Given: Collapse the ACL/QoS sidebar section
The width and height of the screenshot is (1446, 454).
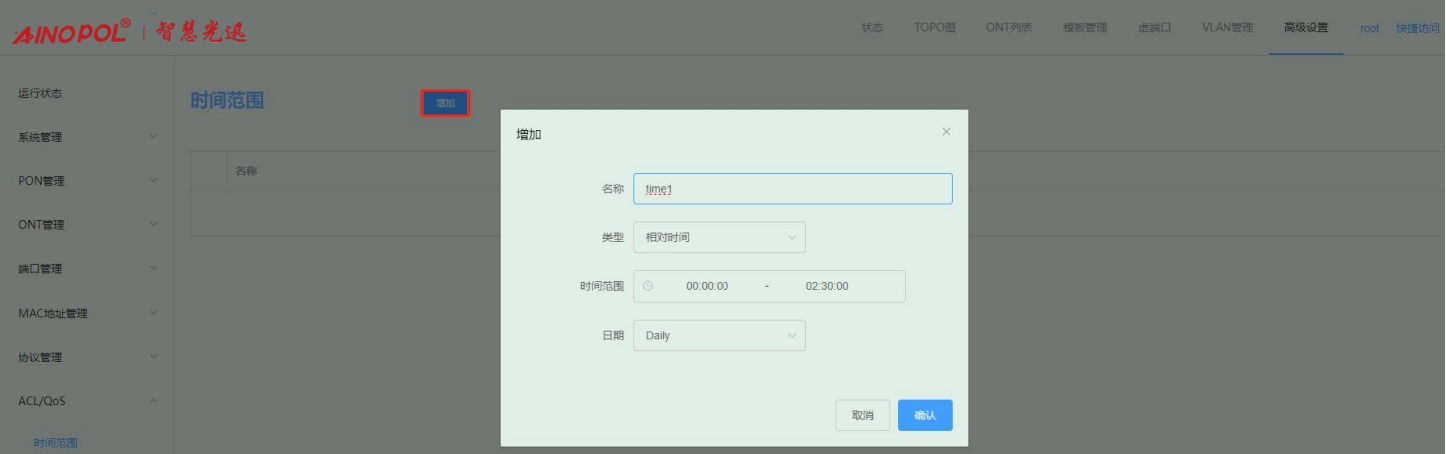Looking at the screenshot, I should pyautogui.click(x=86, y=401).
